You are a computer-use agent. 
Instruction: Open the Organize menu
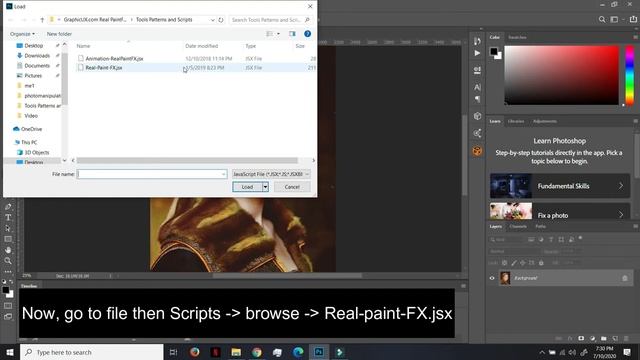click(x=22, y=34)
